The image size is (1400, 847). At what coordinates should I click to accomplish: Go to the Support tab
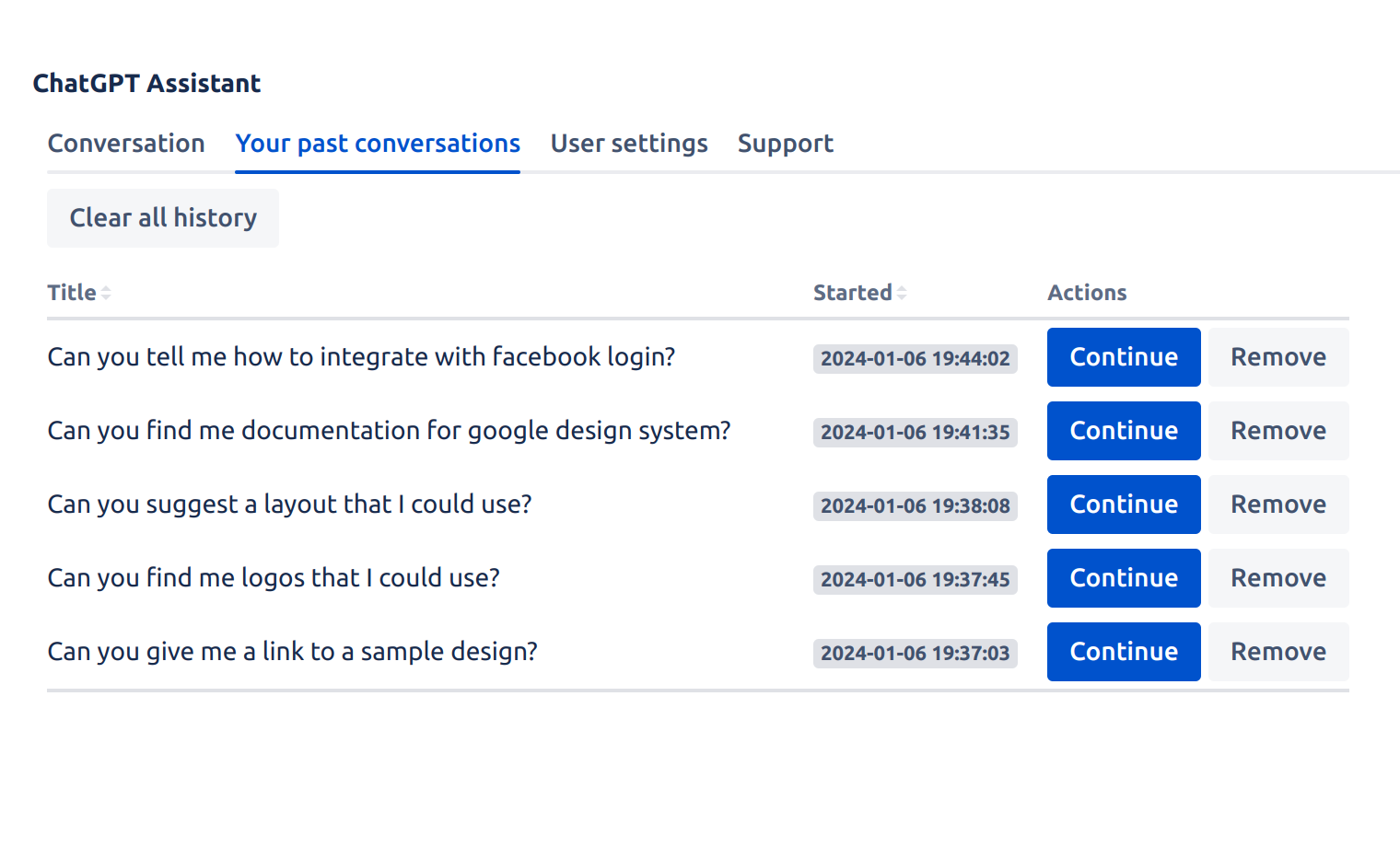pos(785,144)
